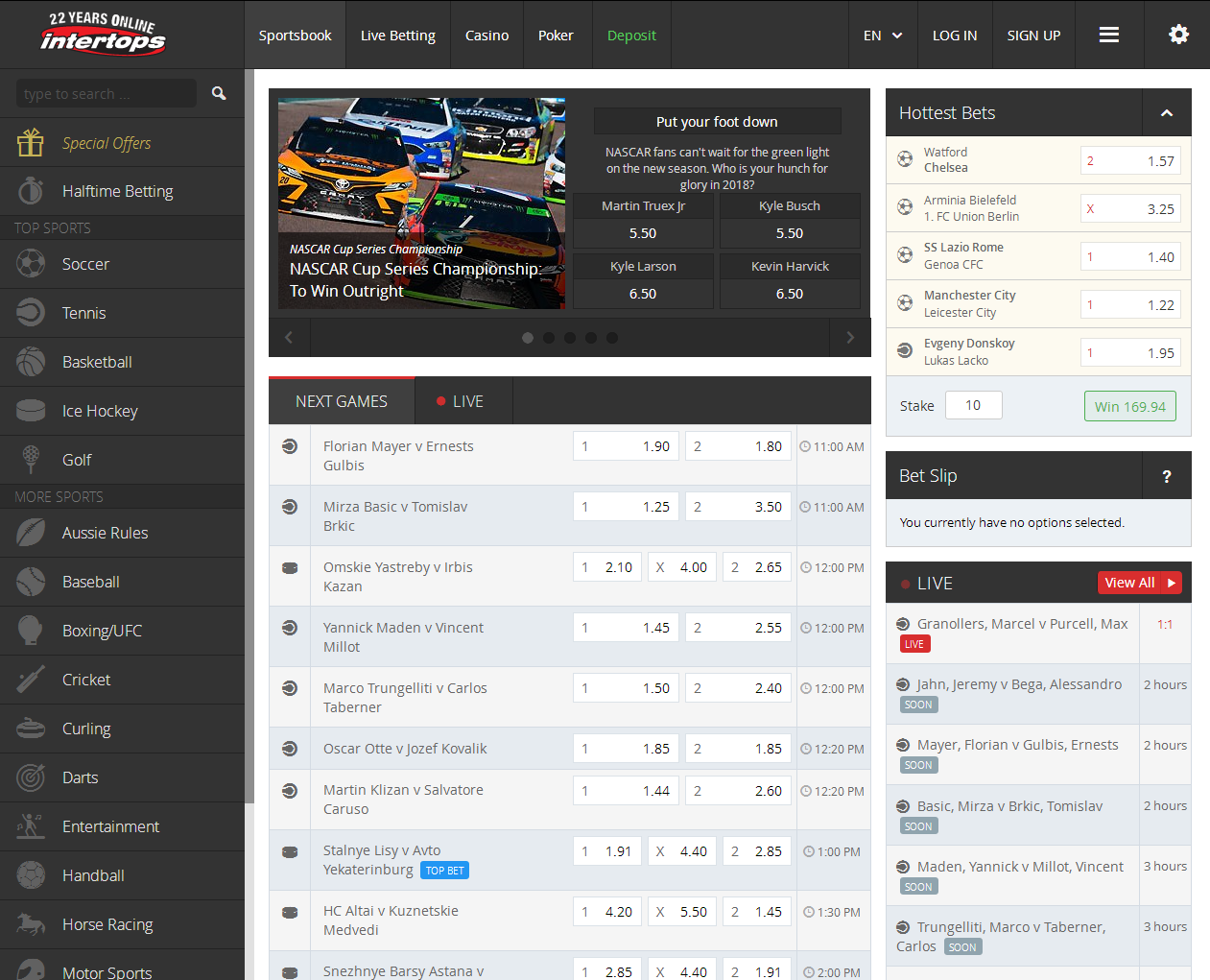
Task: Select Chelsea pick at 1.57 in Hottest Bets
Action: click(1130, 161)
